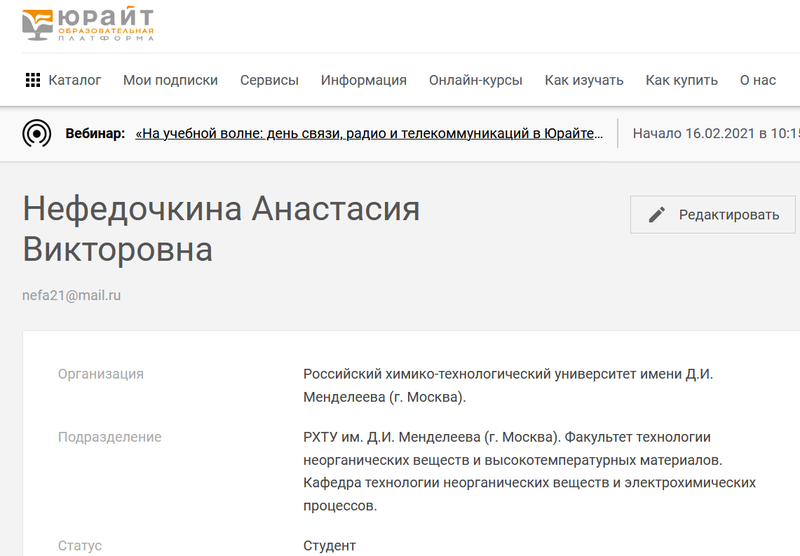Open the Сервисы section

[x=269, y=81]
